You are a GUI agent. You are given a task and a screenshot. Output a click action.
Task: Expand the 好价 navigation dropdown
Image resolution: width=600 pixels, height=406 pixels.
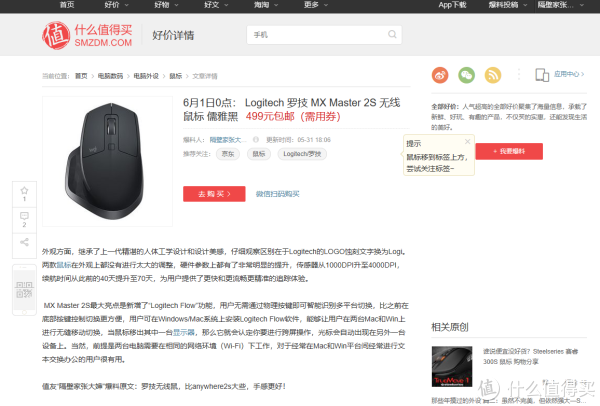(x=116, y=5)
